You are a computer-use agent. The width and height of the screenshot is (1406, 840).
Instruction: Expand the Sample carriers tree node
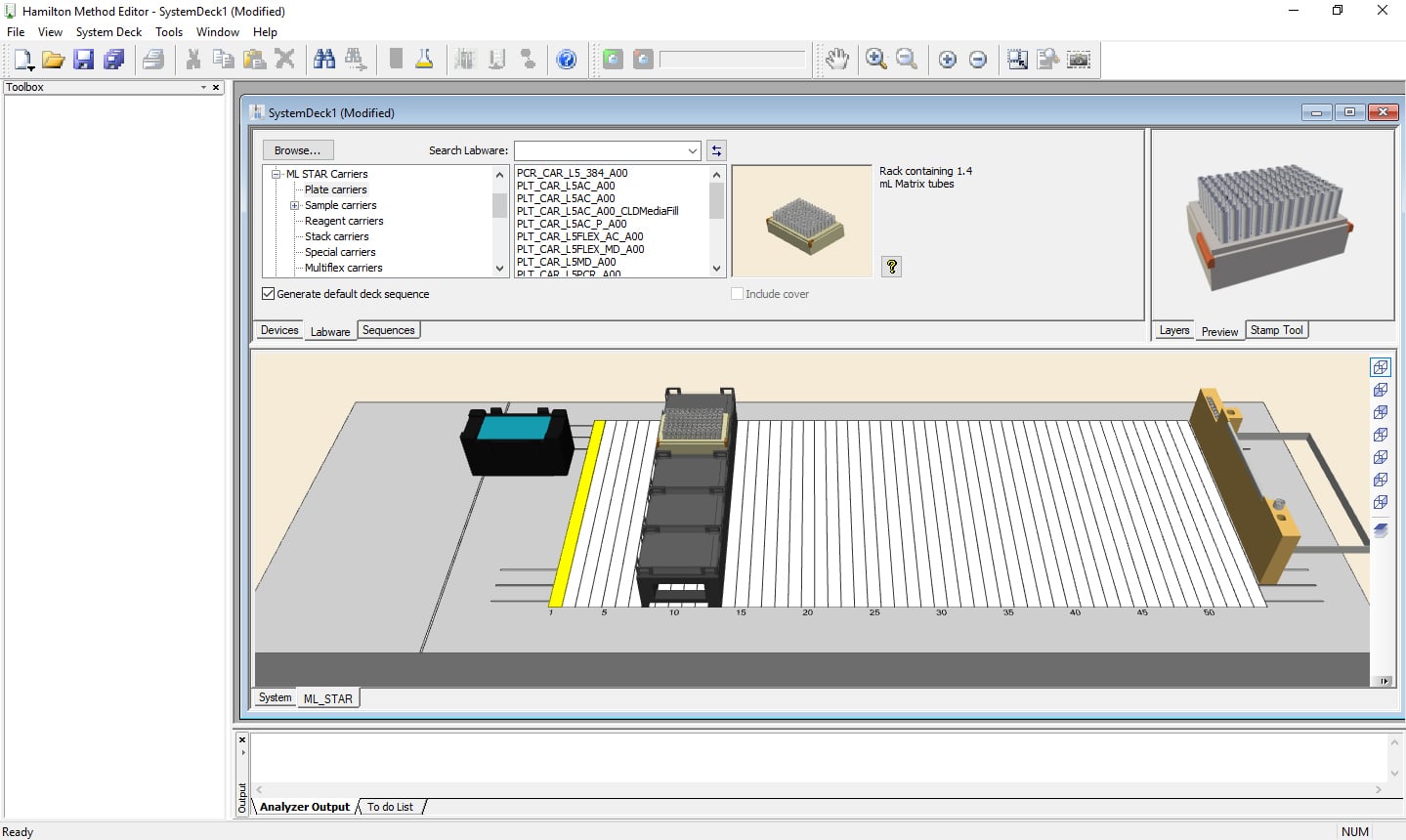click(x=294, y=205)
